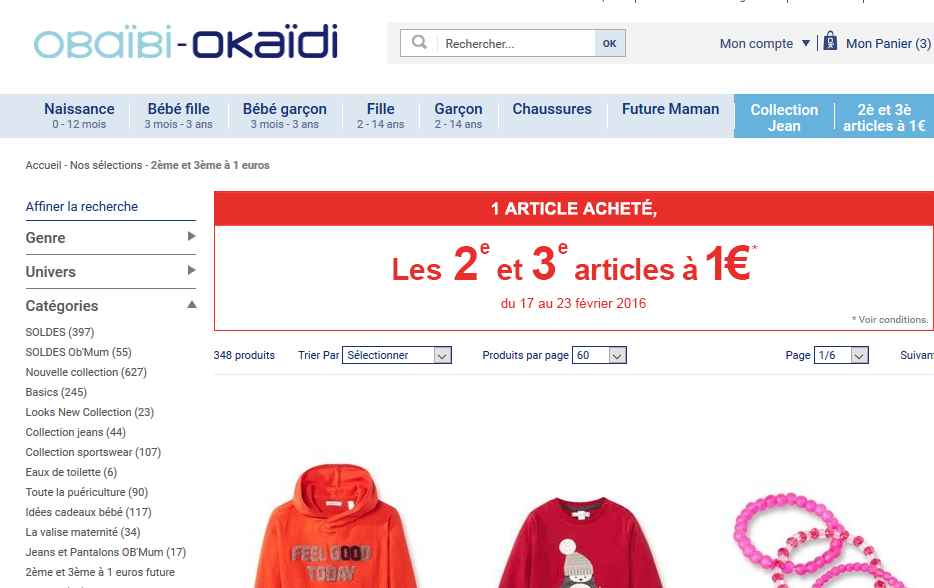The width and height of the screenshot is (934, 588).
Task: Go to Accueil in the breadcrumb
Action: click(x=43, y=165)
